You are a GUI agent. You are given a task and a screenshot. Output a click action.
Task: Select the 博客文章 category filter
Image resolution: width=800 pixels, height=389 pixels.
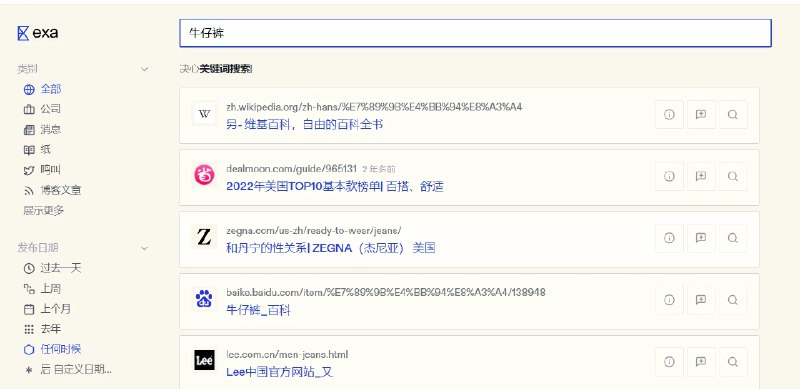point(53,190)
